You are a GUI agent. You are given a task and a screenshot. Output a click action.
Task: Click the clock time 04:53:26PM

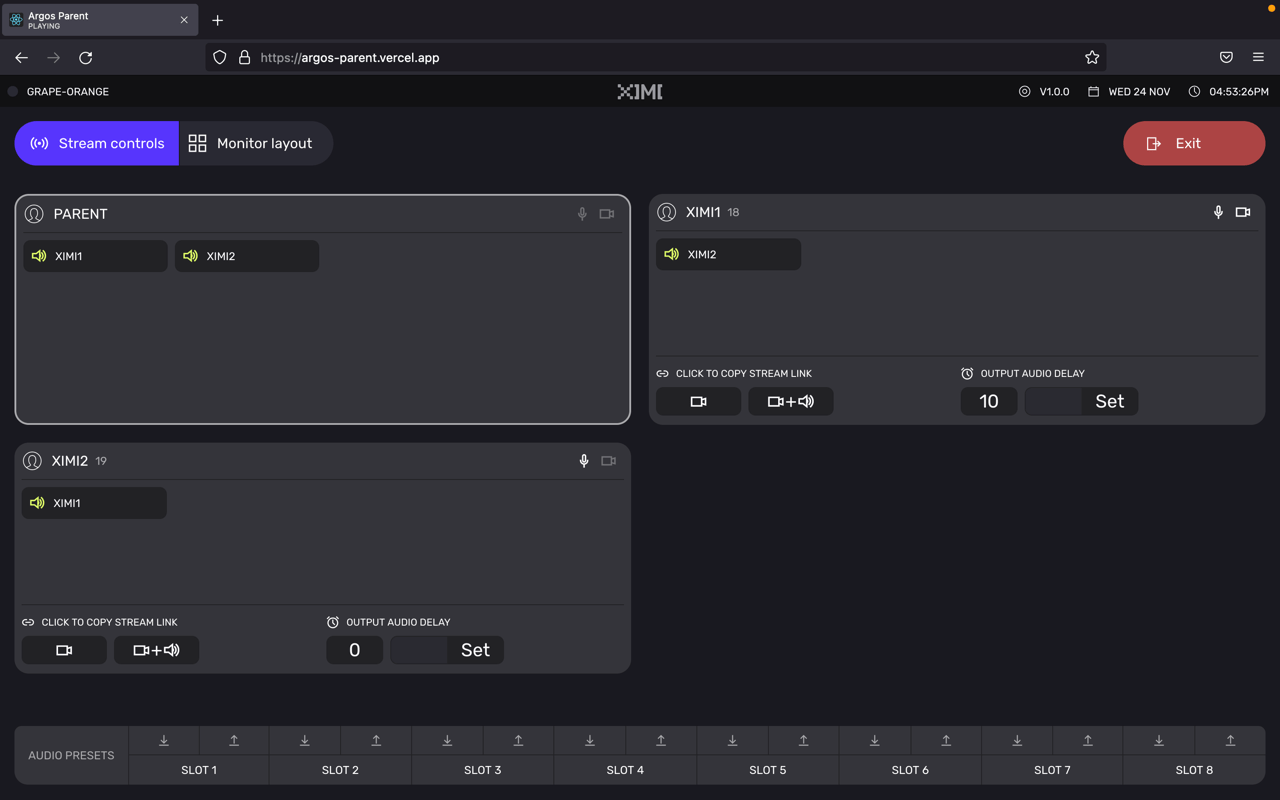click(1229, 92)
